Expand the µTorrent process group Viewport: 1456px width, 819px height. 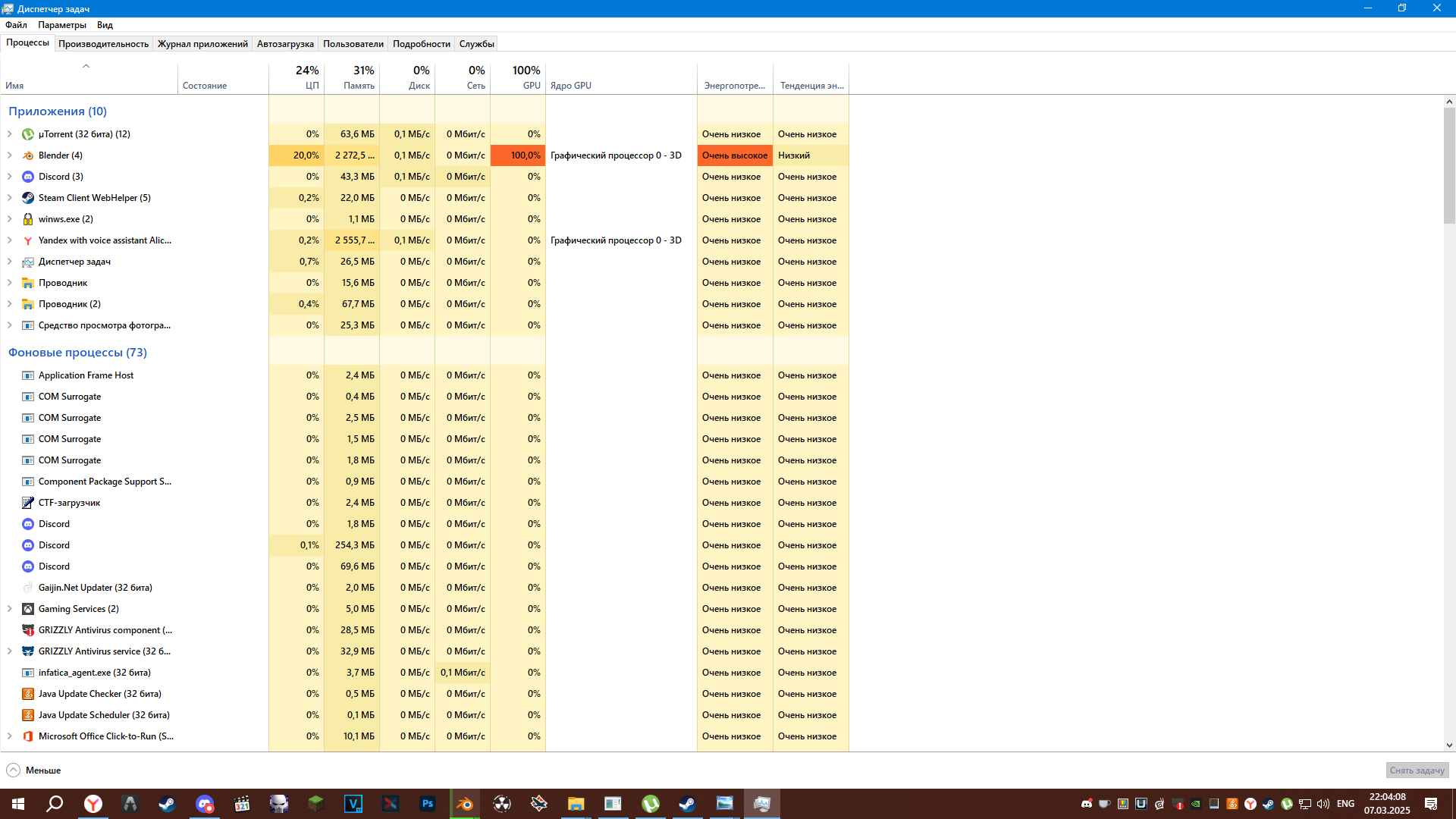[10, 134]
